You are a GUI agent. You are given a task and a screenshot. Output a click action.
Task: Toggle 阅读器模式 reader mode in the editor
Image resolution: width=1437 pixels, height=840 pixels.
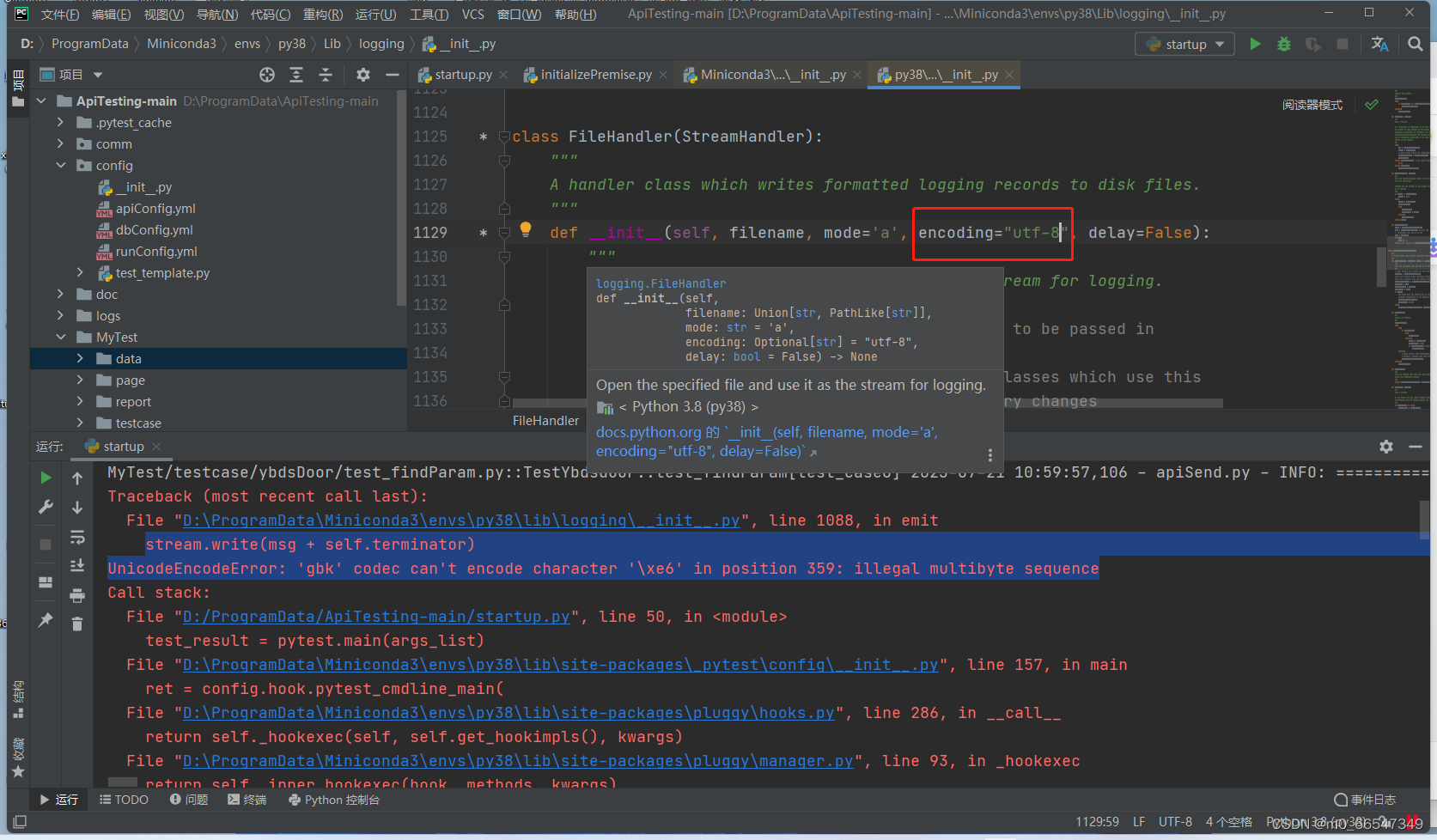(x=1312, y=104)
